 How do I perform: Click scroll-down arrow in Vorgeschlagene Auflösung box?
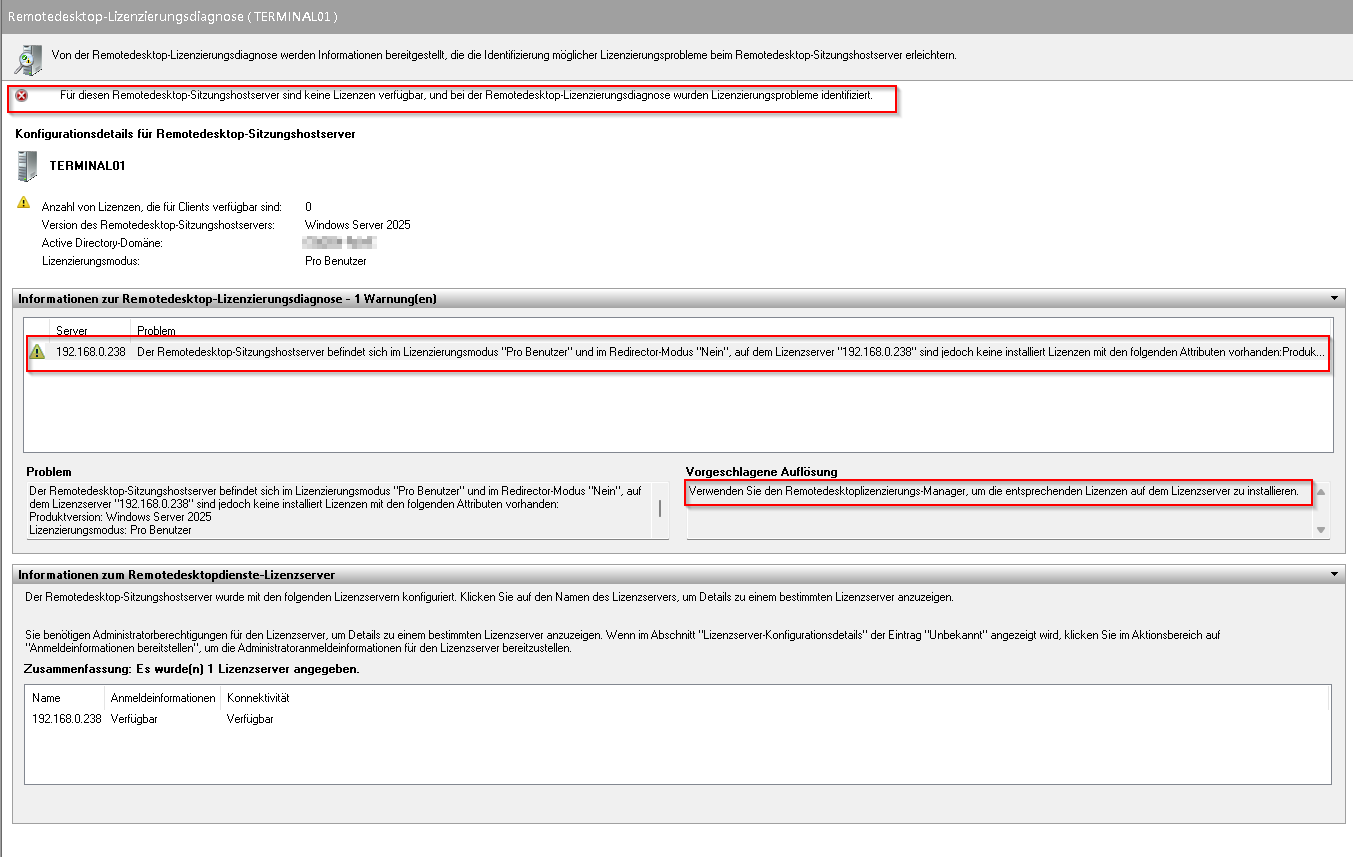(x=1321, y=530)
